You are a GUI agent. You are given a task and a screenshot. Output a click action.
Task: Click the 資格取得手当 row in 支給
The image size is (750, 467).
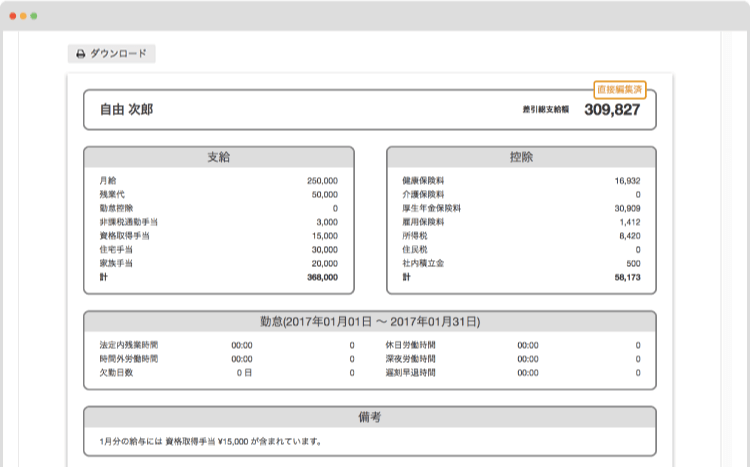coord(123,236)
